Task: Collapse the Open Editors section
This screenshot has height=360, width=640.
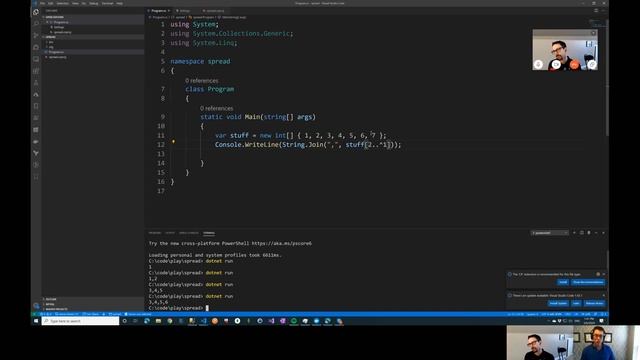Action: (x=93, y=17)
